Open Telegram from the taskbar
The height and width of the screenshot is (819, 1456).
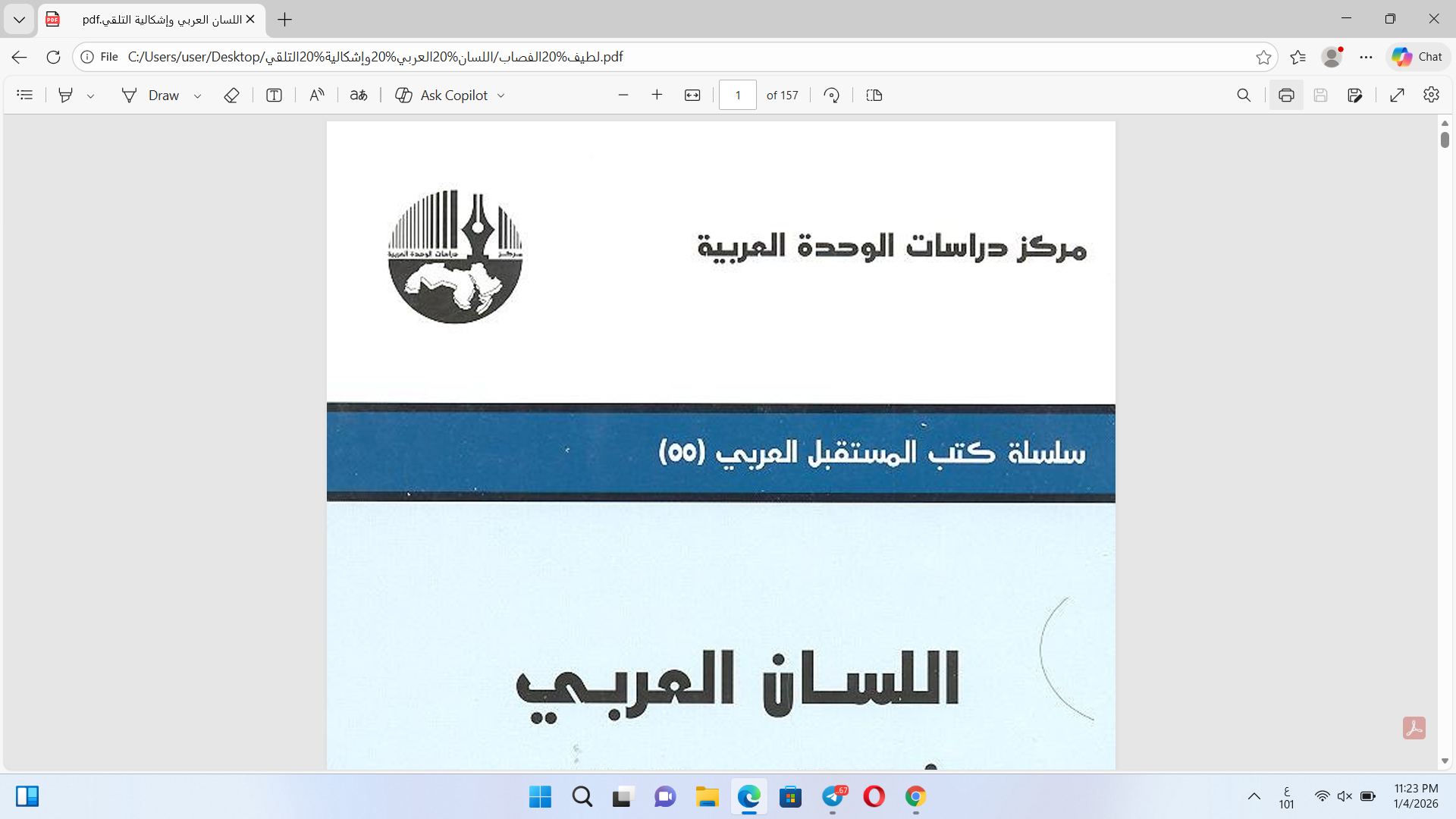coord(833,797)
